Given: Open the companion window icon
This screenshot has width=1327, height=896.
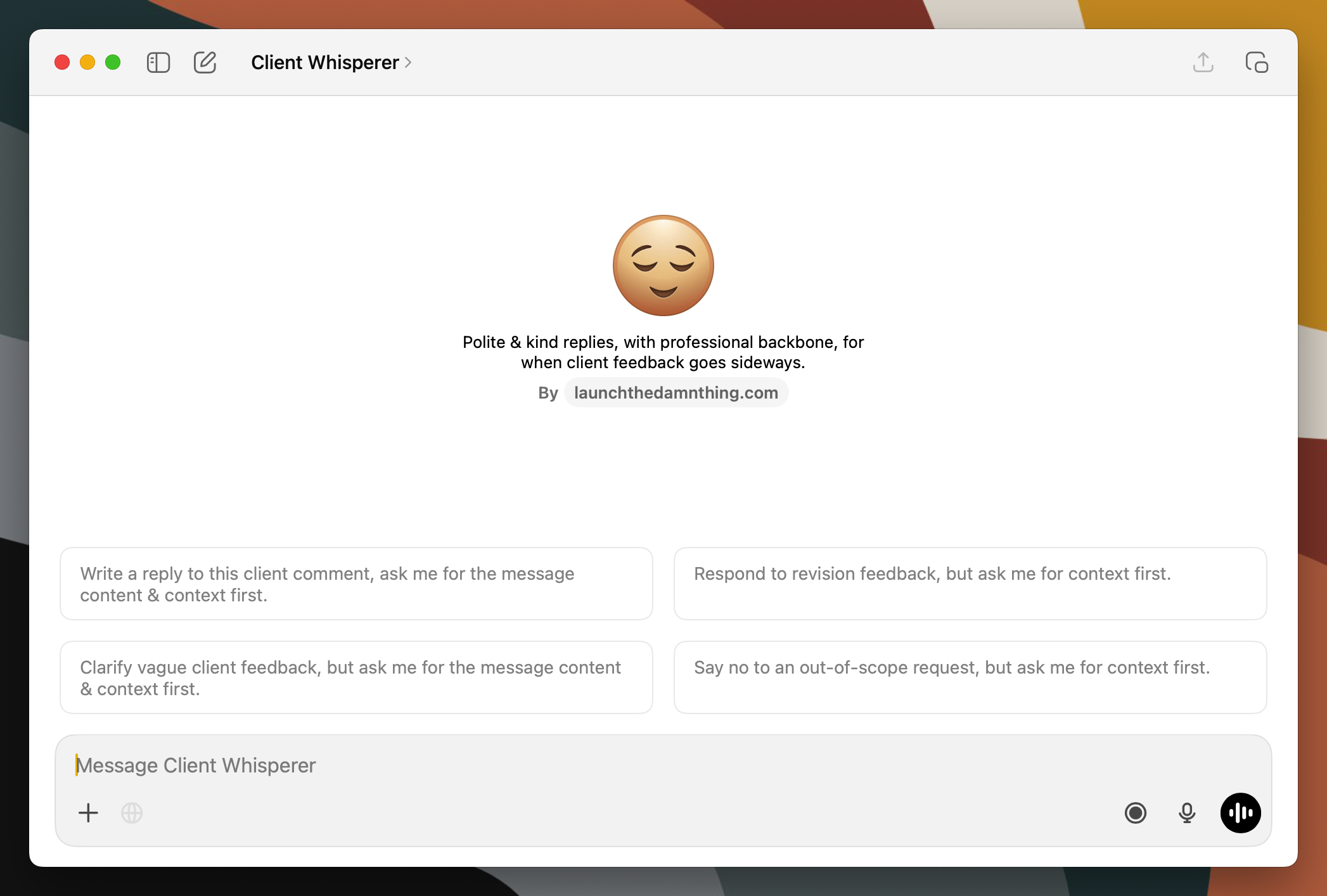Looking at the screenshot, I should 1256,63.
